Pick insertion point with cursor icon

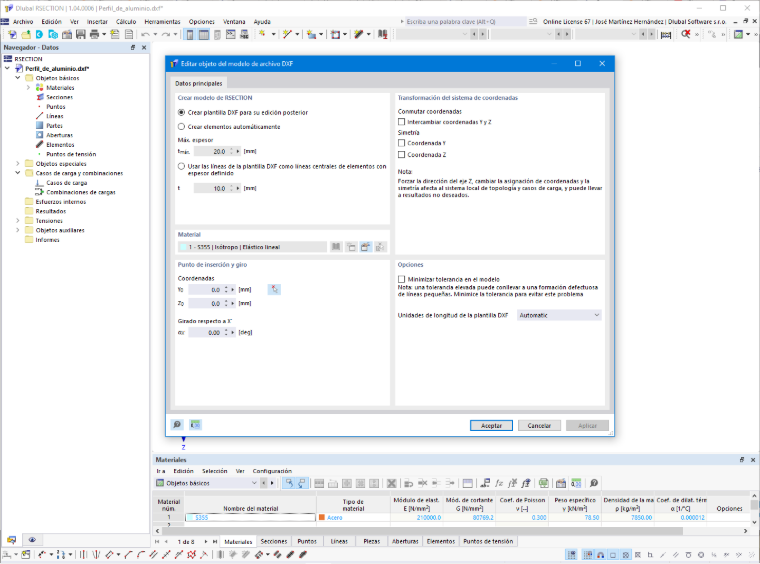click(x=274, y=289)
